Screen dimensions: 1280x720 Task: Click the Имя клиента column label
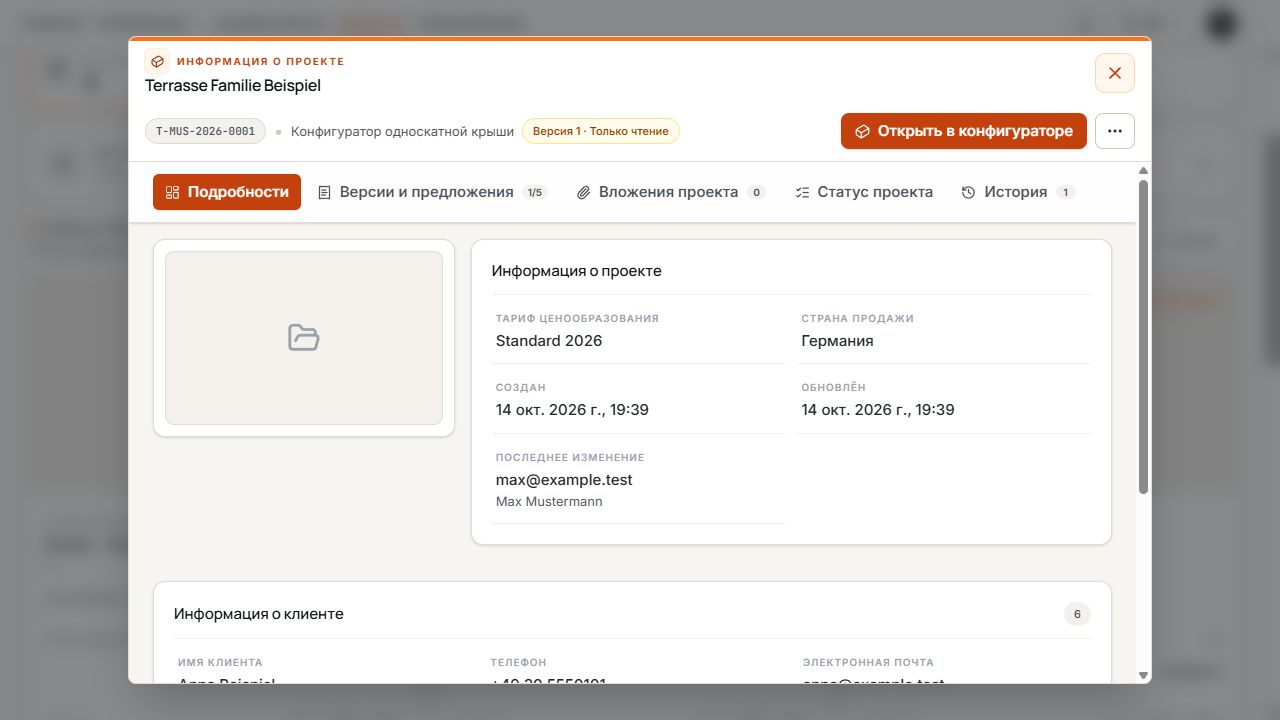point(220,663)
